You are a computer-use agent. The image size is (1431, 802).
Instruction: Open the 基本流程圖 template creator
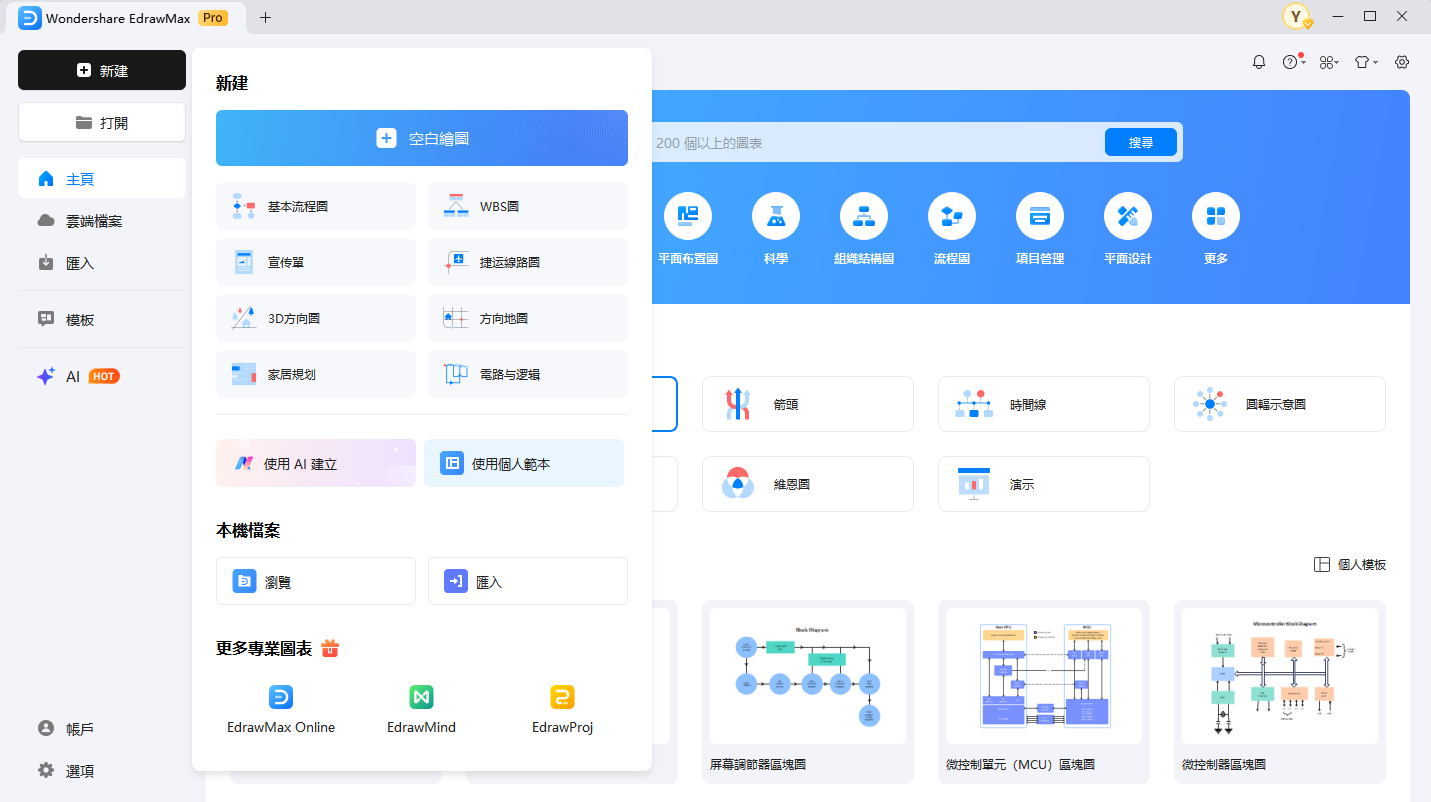[x=315, y=206]
